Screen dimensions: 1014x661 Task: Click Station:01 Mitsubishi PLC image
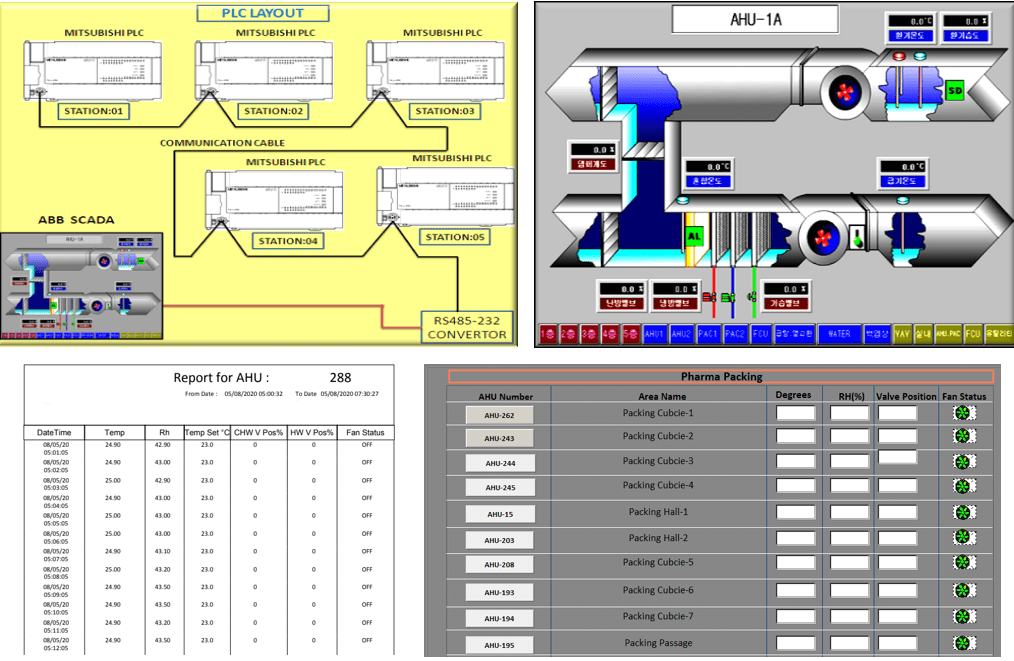(x=93, y=70)
